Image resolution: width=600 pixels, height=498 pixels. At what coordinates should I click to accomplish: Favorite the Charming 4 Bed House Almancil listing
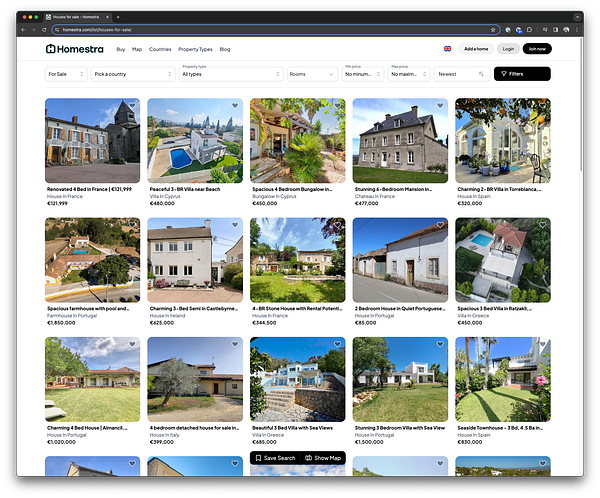(x=132, y=344)
